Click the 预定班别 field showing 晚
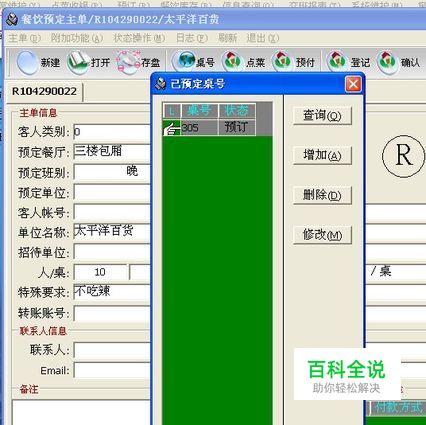The height and width of the screenshot is (425, 426). point(112,172)
